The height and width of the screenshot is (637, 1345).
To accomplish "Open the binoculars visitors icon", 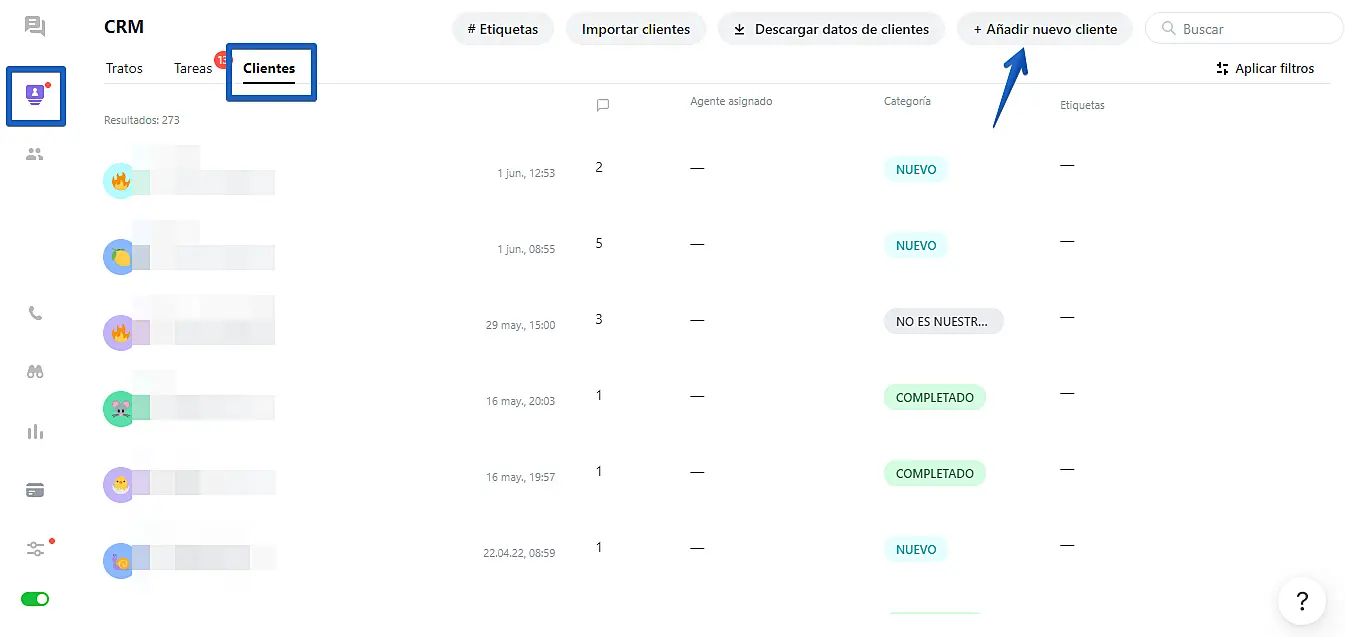I will coord(35,372).
